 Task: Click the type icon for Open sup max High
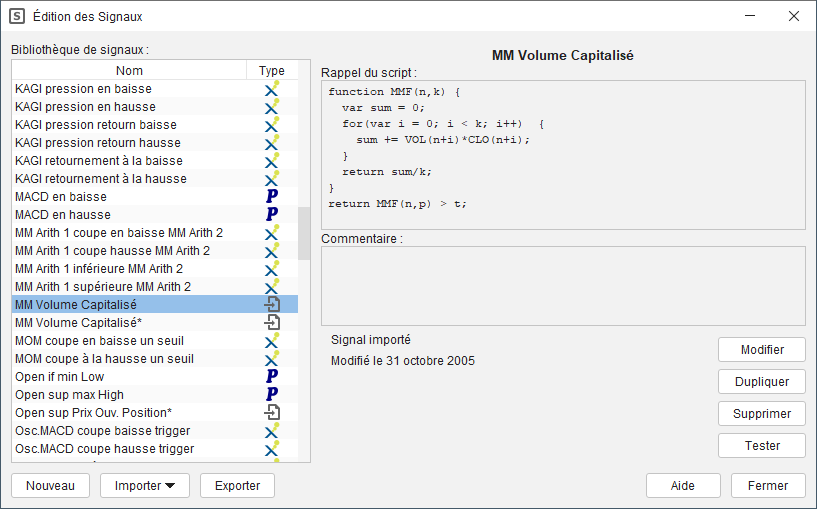[271, 395]
